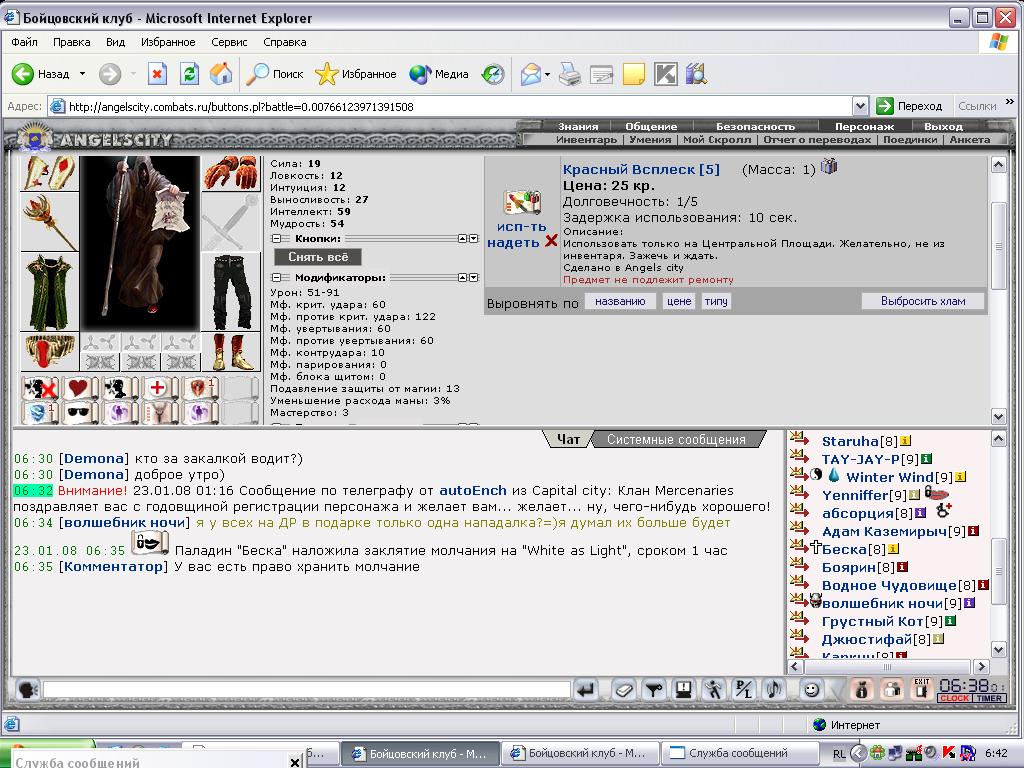The image size is (1024, 768).
Task: Toggle the TIMER mode button
Action: point(989,698)
